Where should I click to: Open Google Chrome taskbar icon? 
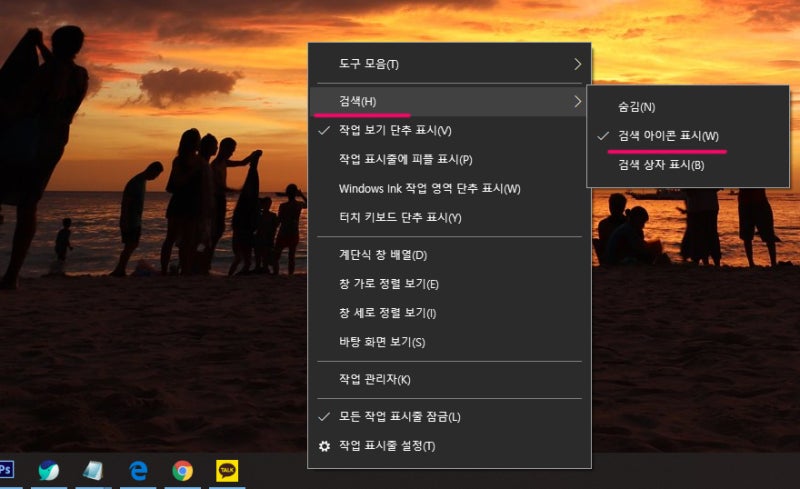click(183, 471)
